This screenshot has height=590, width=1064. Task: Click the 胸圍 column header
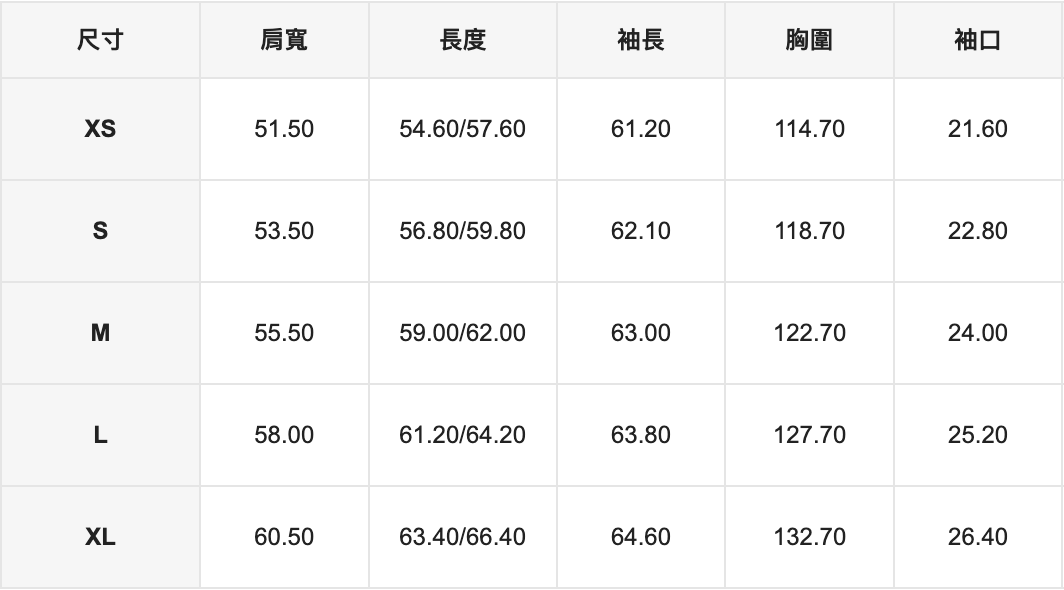(x=809, y=40)
